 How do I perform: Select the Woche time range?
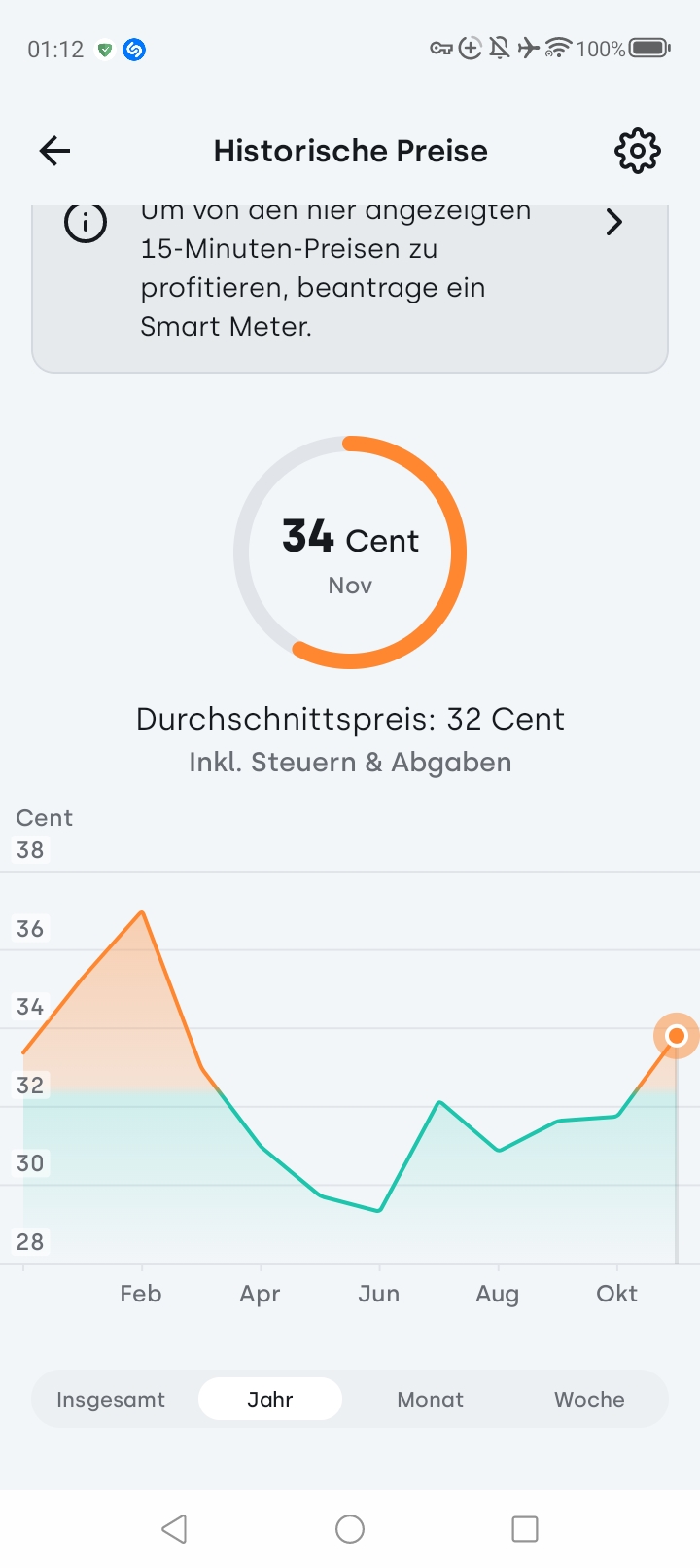pyautogui.click(x=589, y=1399)
